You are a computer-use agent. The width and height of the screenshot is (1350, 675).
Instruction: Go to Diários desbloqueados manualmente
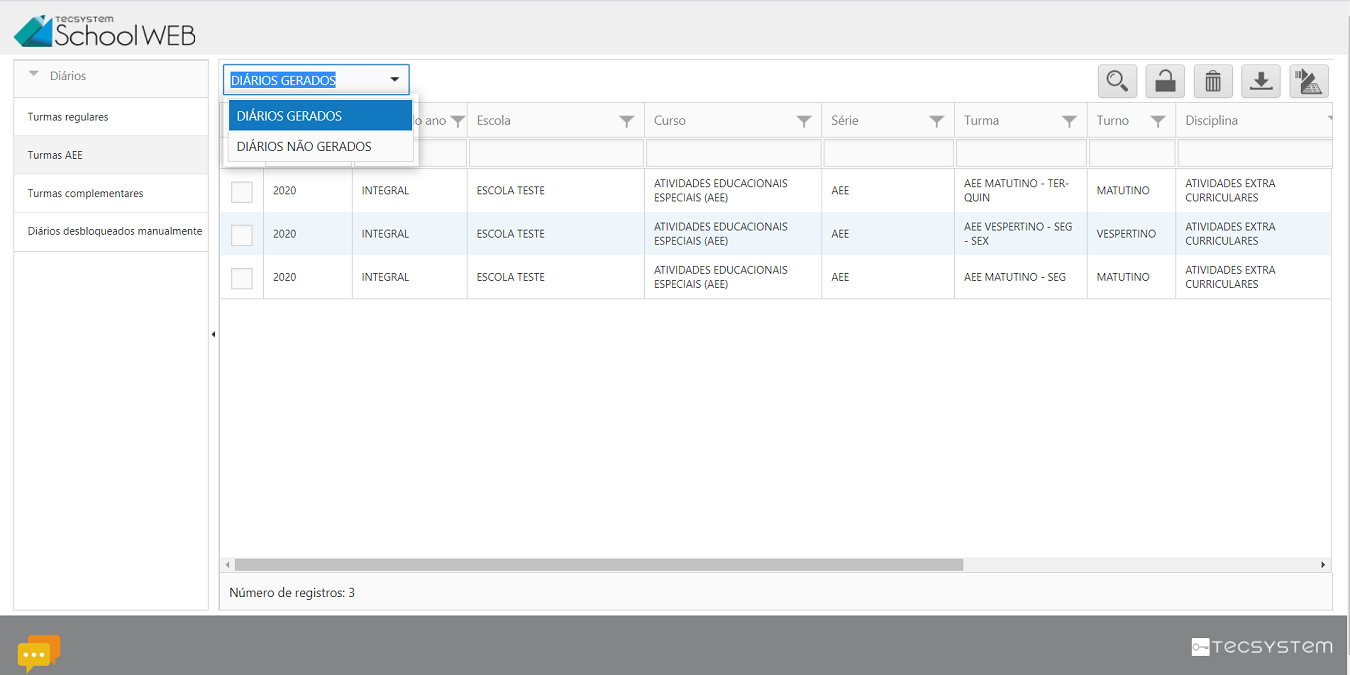(115, 231)
